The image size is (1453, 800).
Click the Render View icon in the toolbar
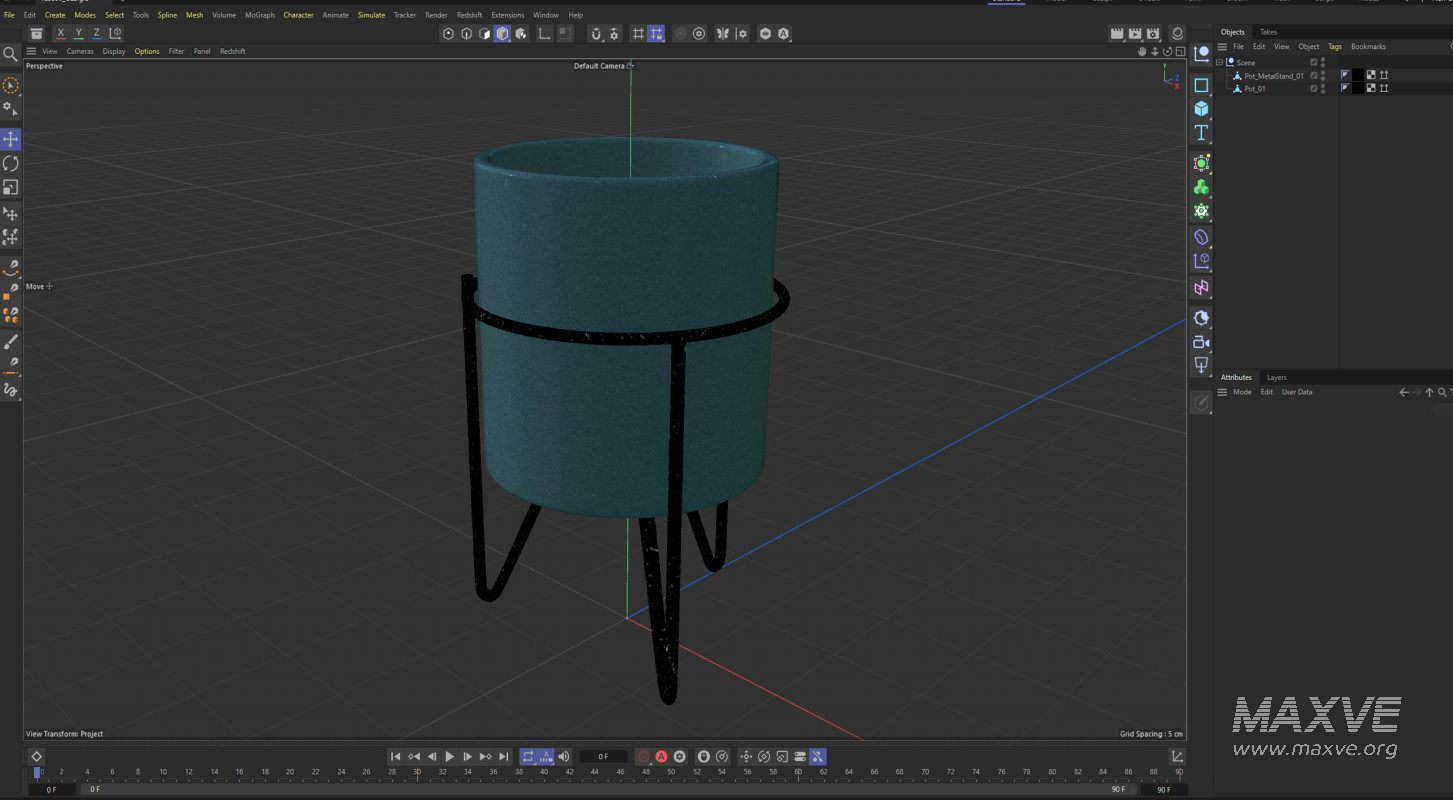1117,33
